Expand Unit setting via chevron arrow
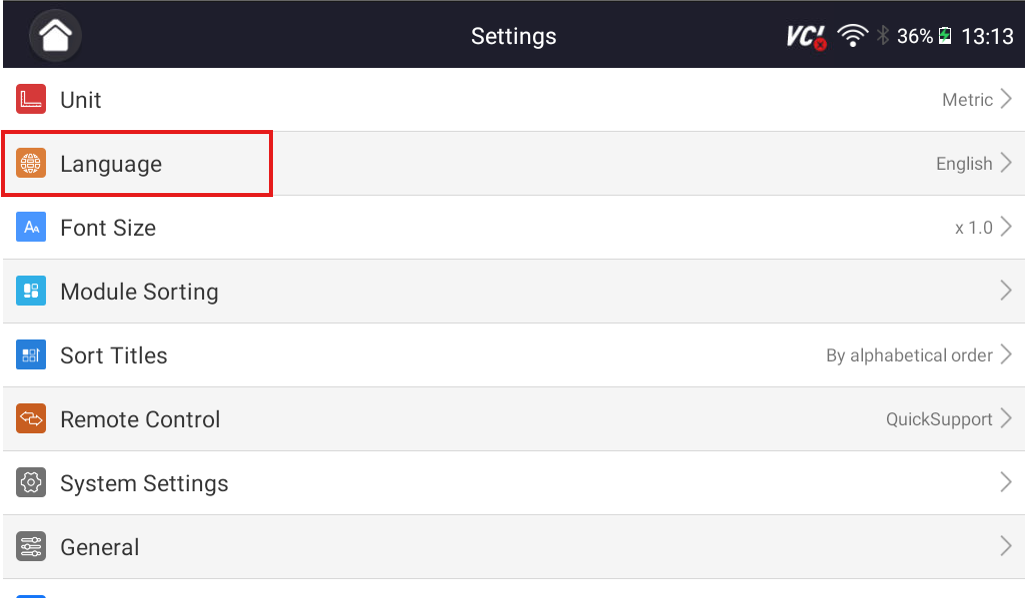Screen dimensions: 1025x598 1006,100
